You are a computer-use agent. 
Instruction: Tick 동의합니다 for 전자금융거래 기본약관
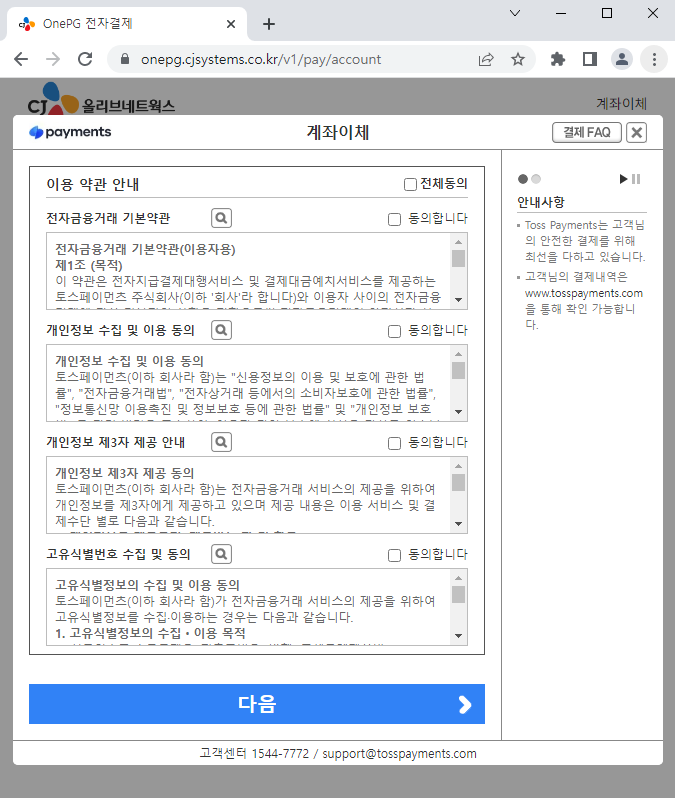pos(394,218)
